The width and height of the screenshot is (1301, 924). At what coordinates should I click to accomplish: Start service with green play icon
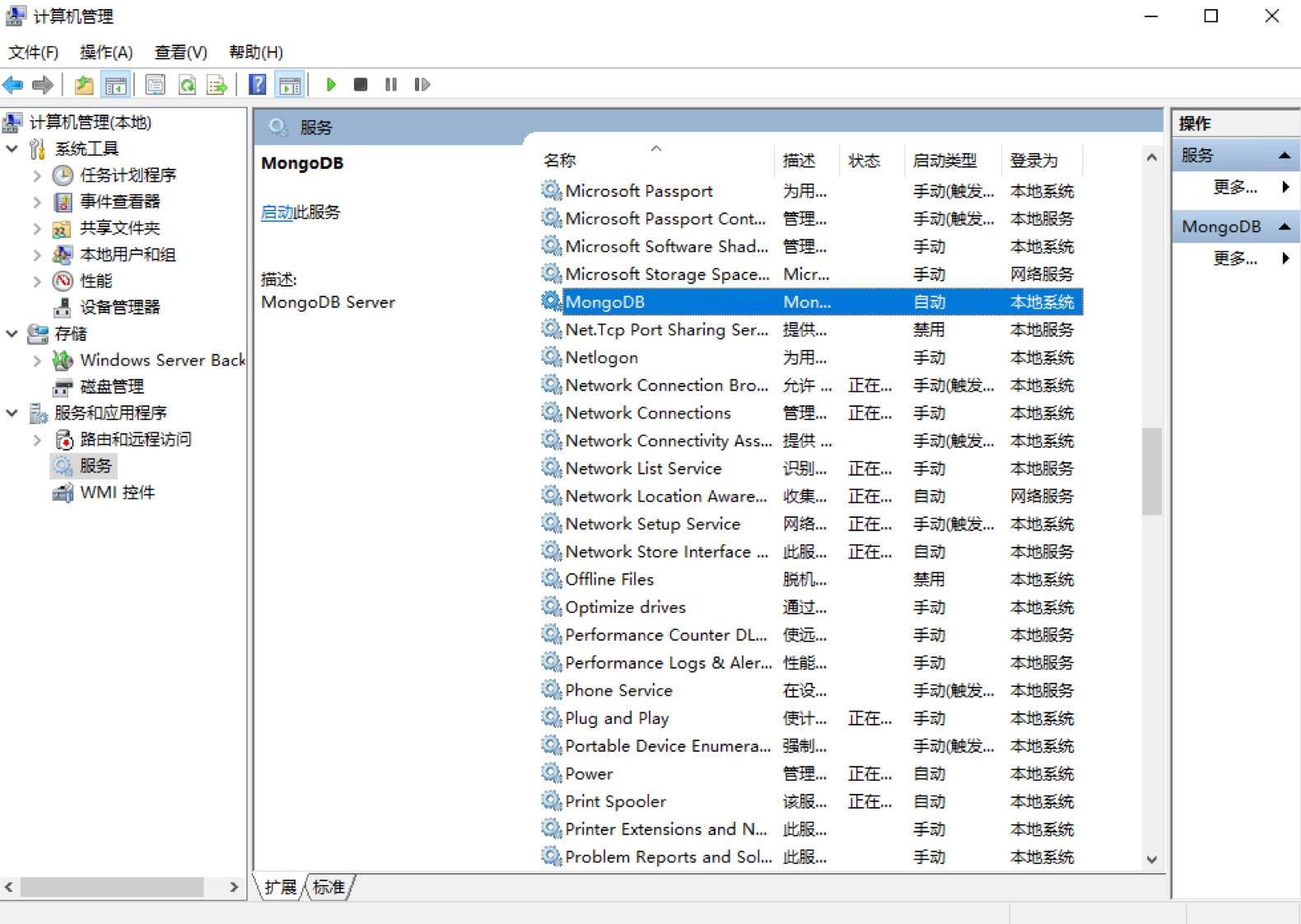[331, 84]
